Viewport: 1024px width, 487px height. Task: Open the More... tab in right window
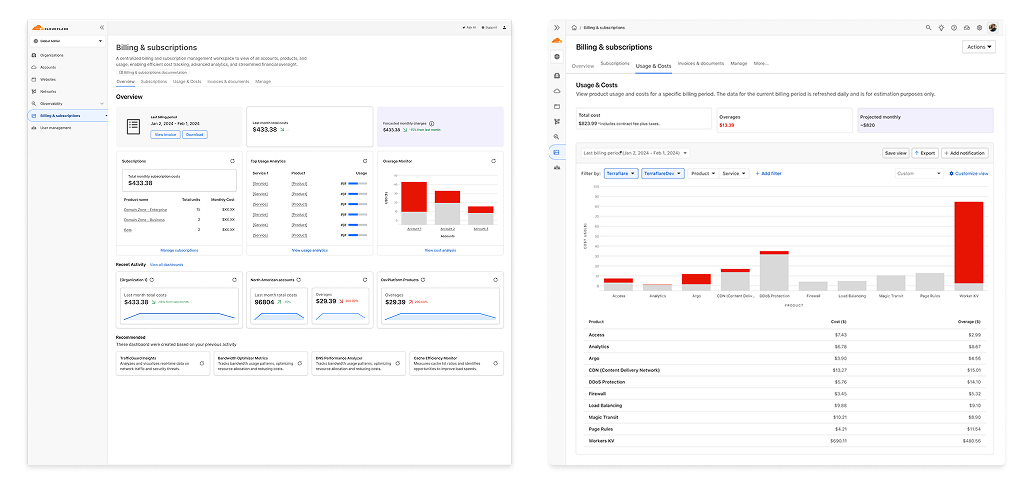point(761,63)
